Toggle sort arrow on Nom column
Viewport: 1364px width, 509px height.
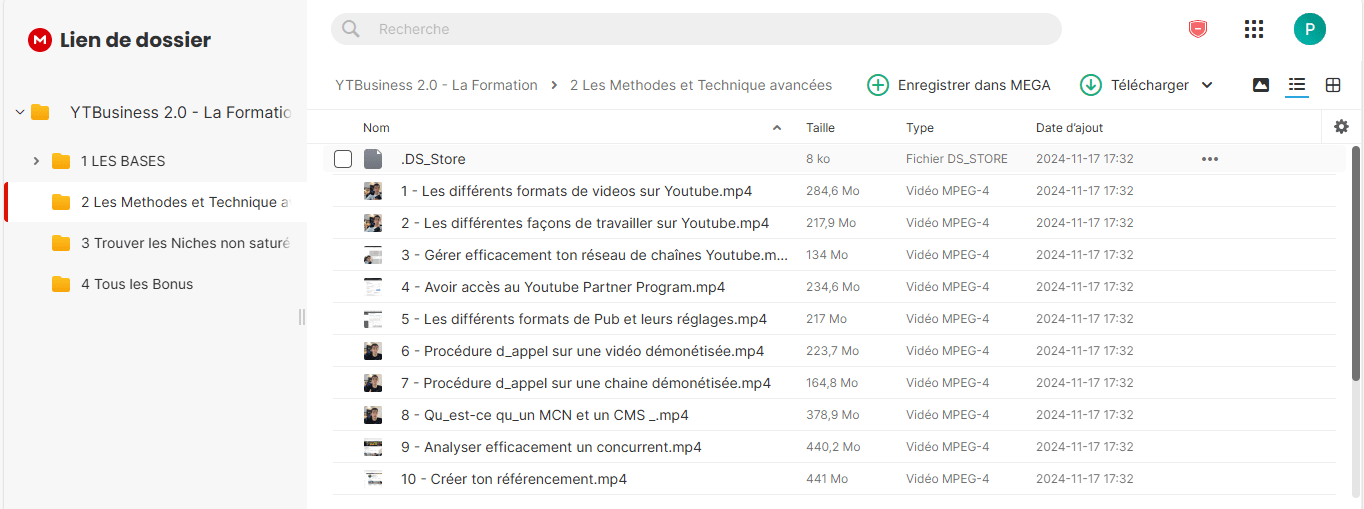[x=777, y=128]
